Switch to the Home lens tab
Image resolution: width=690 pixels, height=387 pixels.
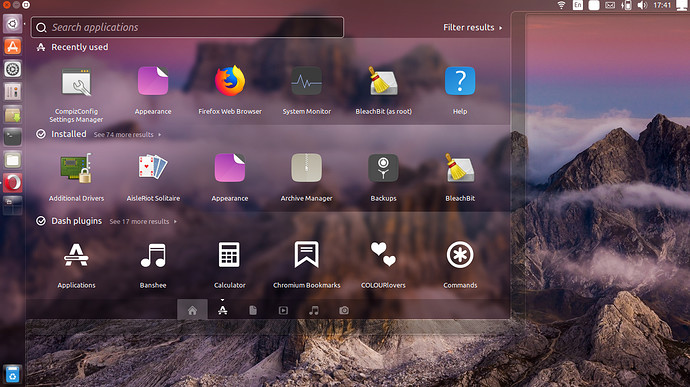[192, 310]
